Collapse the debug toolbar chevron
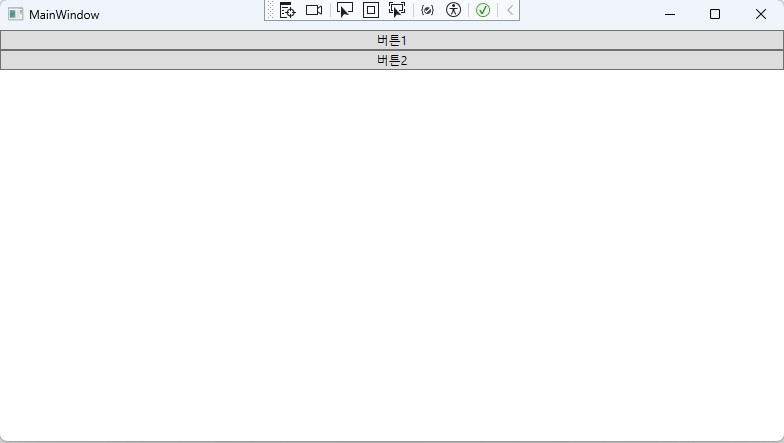The width and height of the screenshot is (784, 443). click(510, 10)
